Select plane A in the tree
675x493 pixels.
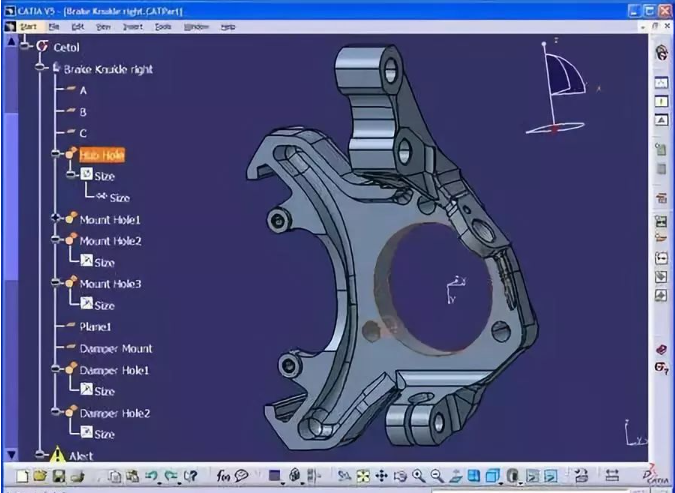[x=83, y=90]
